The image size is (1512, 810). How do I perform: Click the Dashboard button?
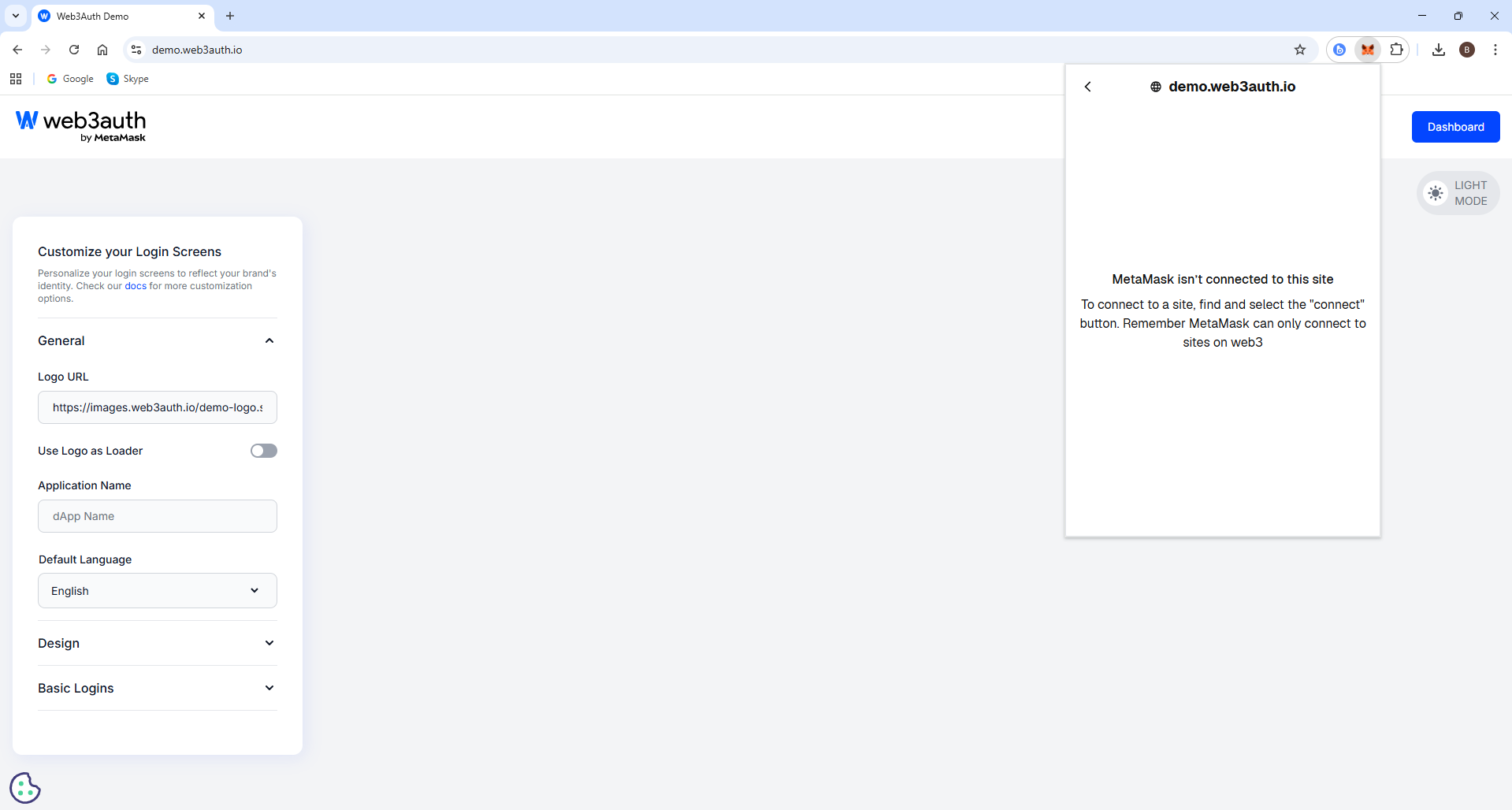[x=1456, y=127]
